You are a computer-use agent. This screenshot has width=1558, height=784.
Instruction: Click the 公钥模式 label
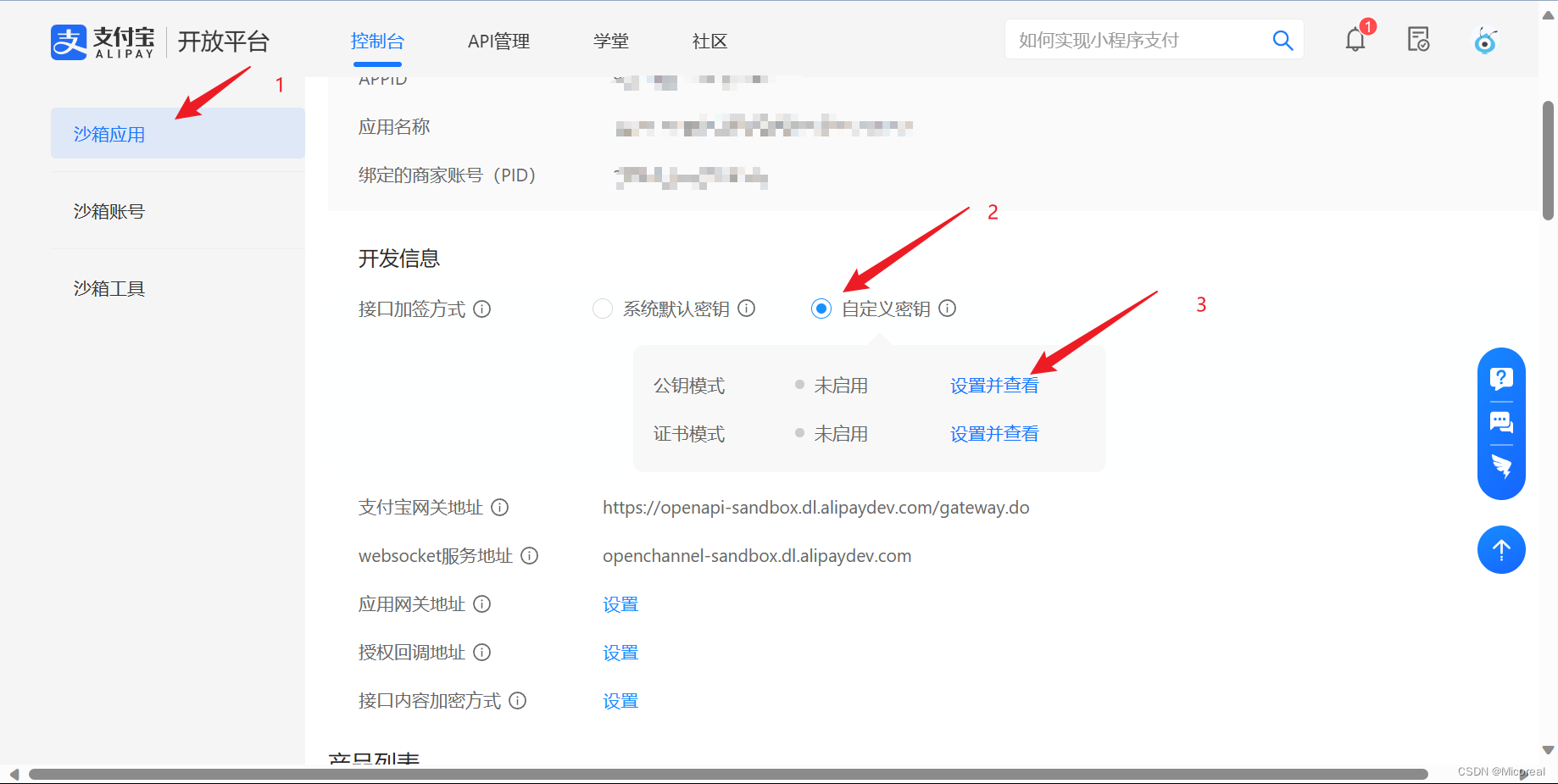tap(689, 385)
